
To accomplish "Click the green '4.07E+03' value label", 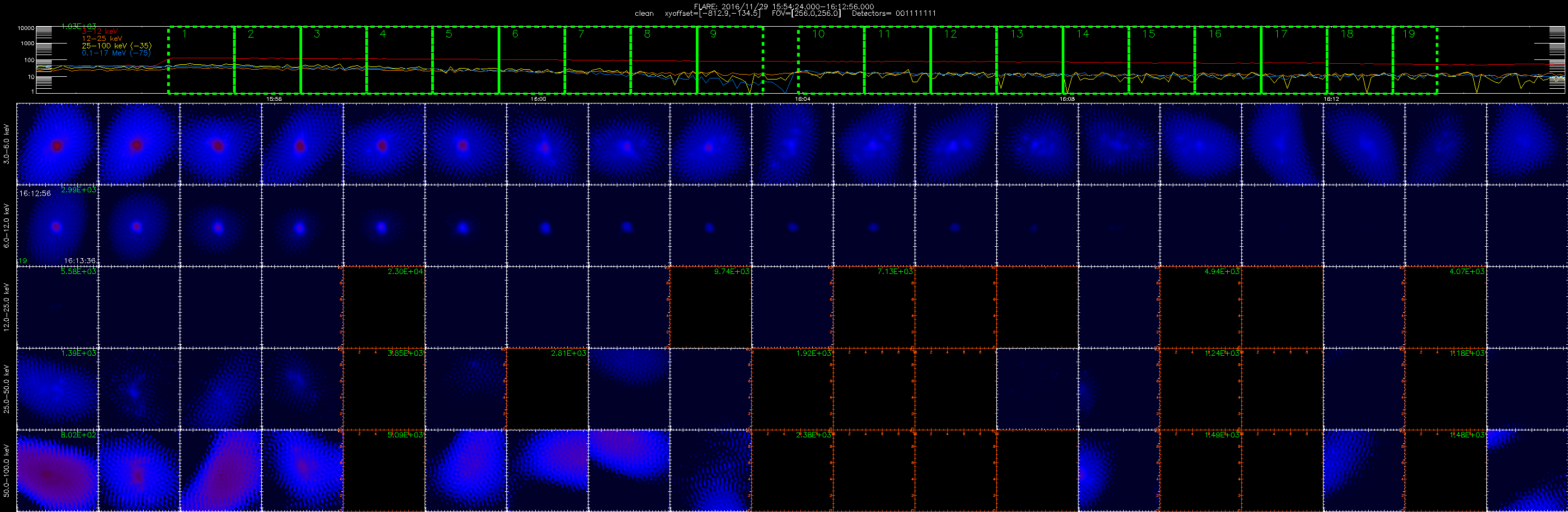I will tap(1467, 272).
